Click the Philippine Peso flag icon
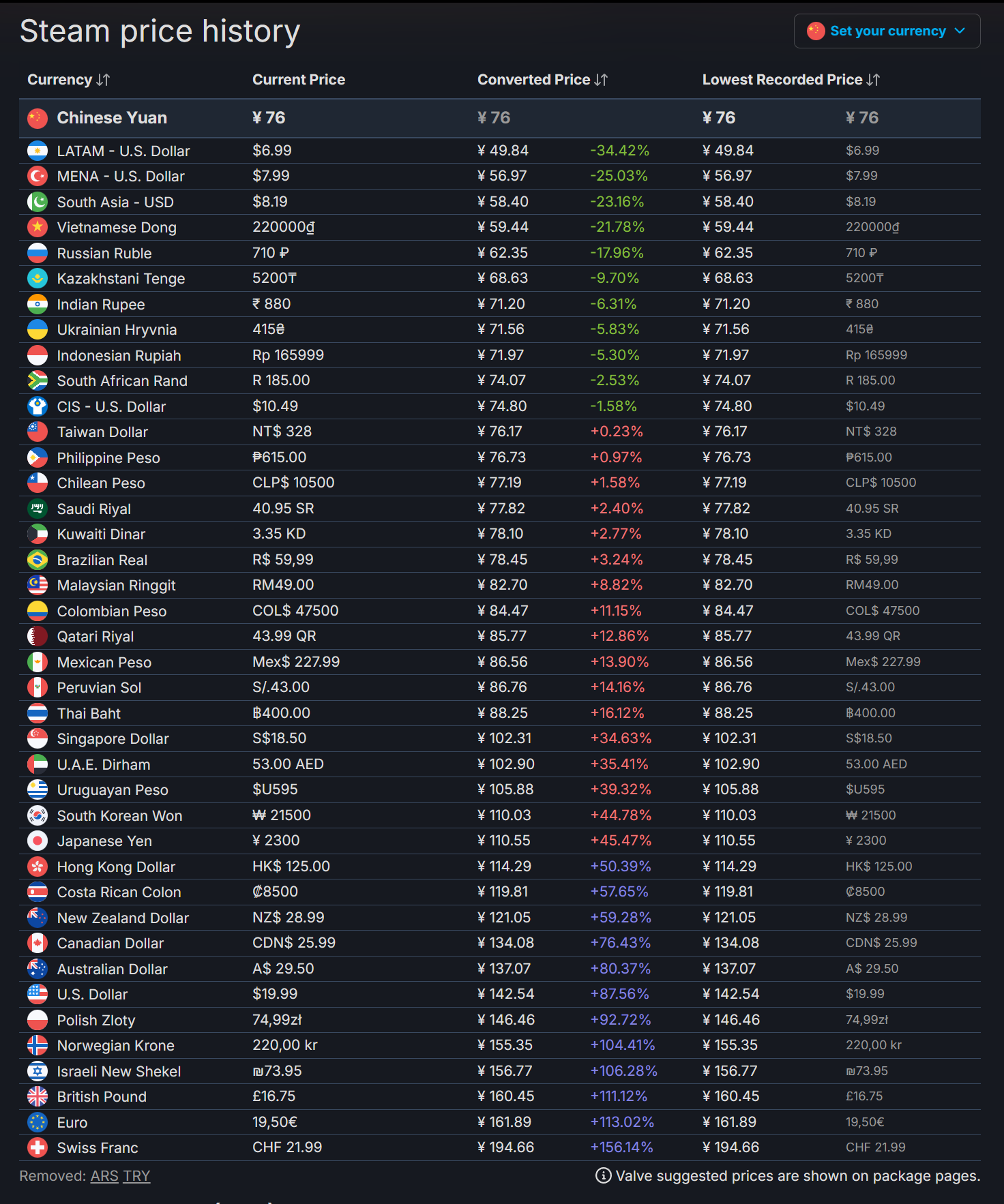The height and width of the screenshot is (1204, 1004). pos(38,457)
